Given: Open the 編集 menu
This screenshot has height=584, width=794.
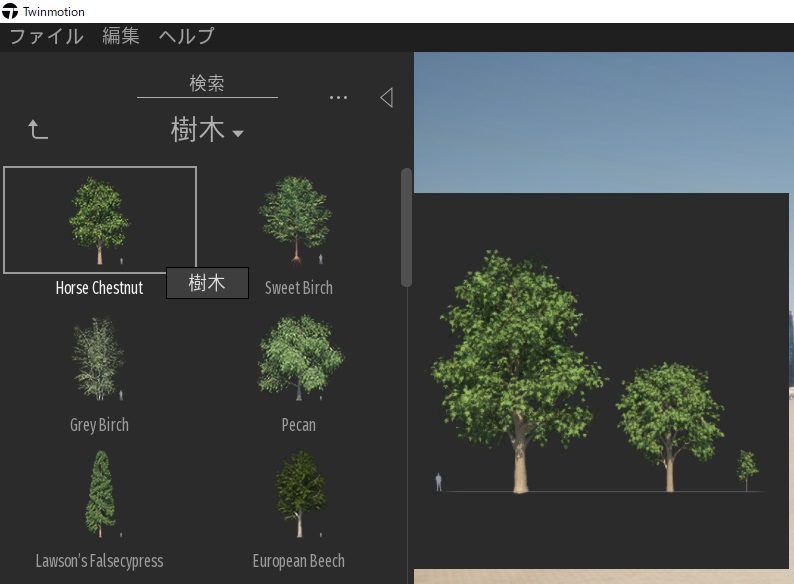Looking at the screenshot, I should tap(121, 37).
